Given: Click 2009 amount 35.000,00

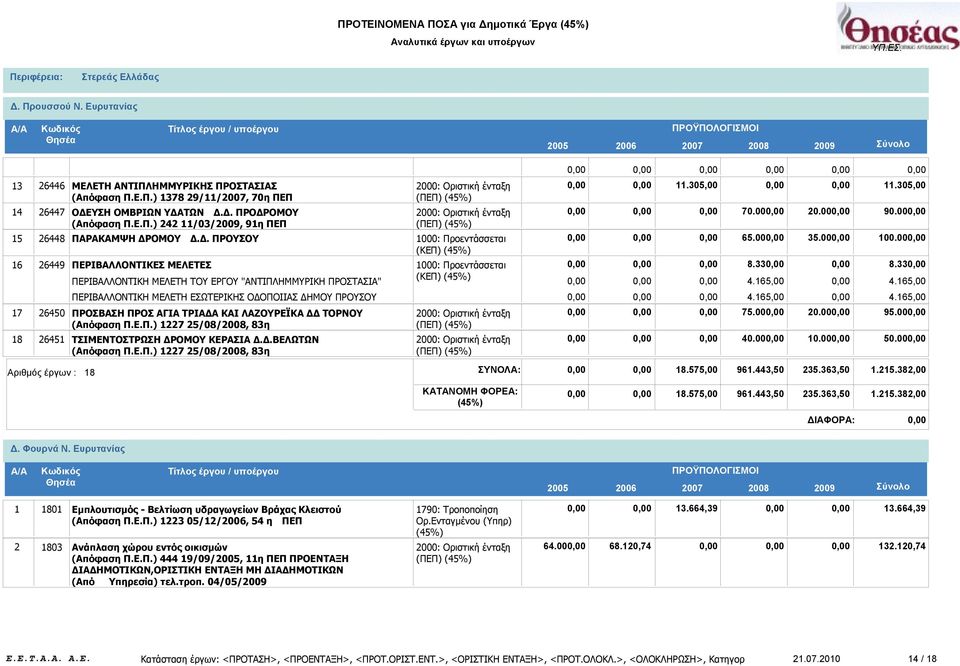Looking at the screenshot, I should pyautogui.click(x=828, y=238).
